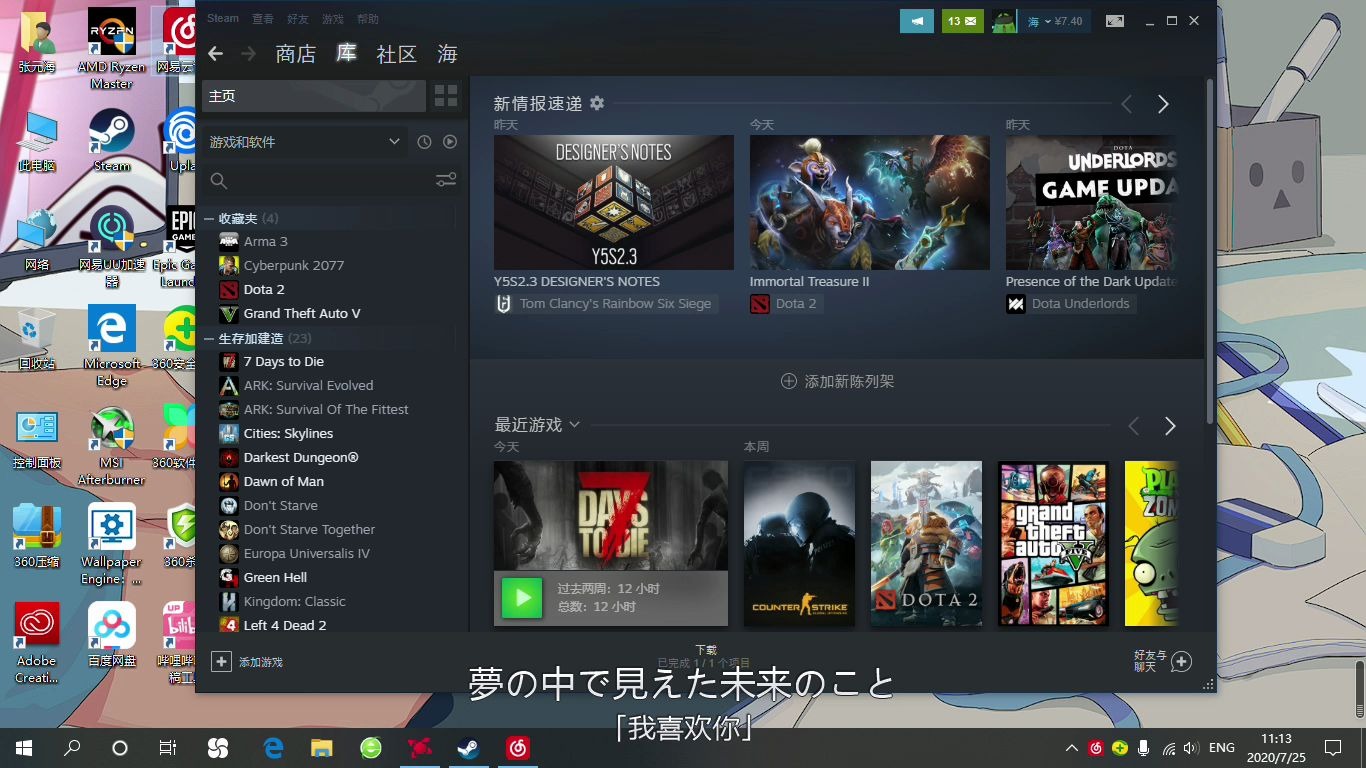Open 好友与聊天 friends chat button
The width and height of the screenshot is (1366, 768).
tap(1162, 661)
